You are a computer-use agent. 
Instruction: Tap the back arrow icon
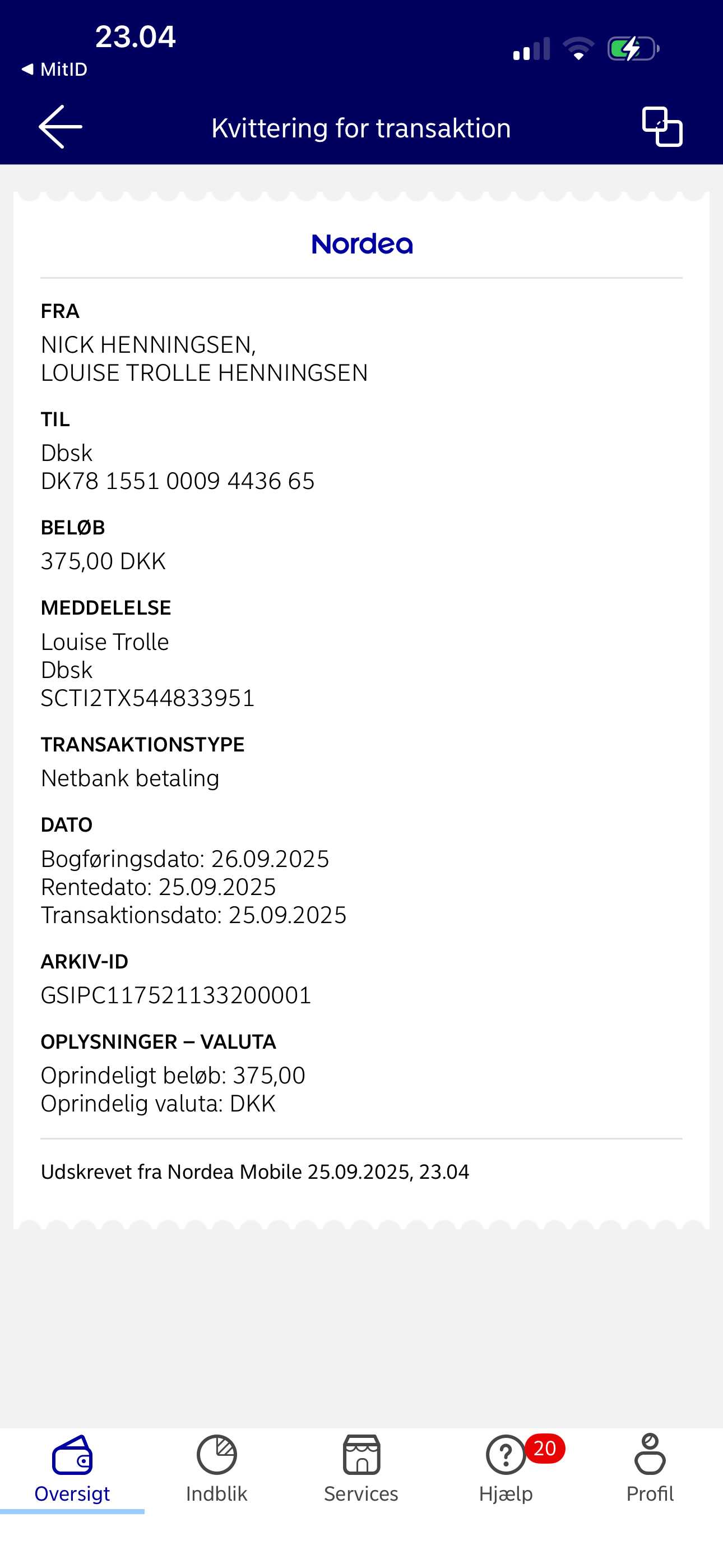click(x=61, y=127)
